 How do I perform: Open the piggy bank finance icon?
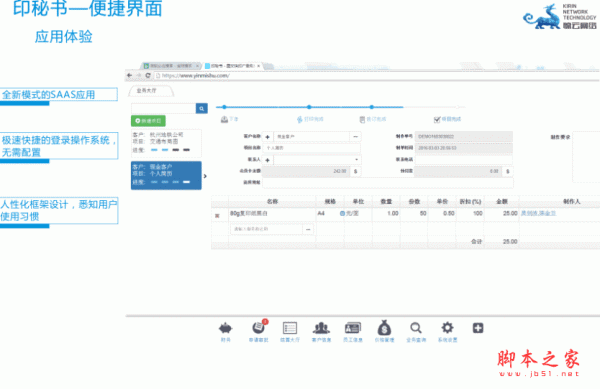[225, 328]
